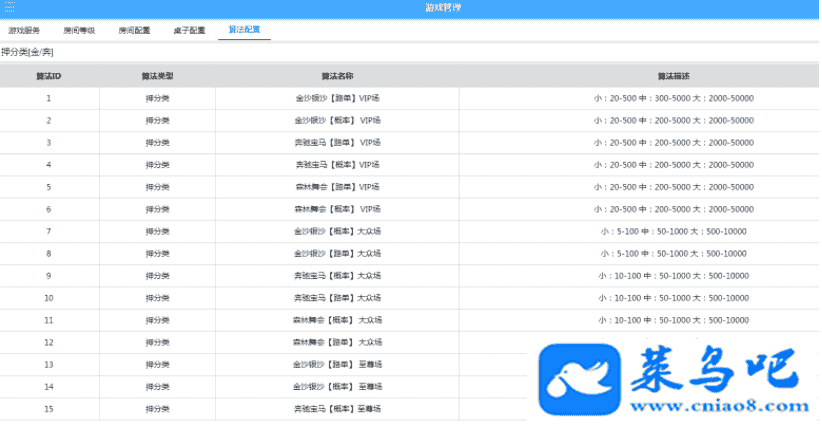
Task: Click algorithm ID cell 5
Action: pyautogui.click(x=49, y=187)
